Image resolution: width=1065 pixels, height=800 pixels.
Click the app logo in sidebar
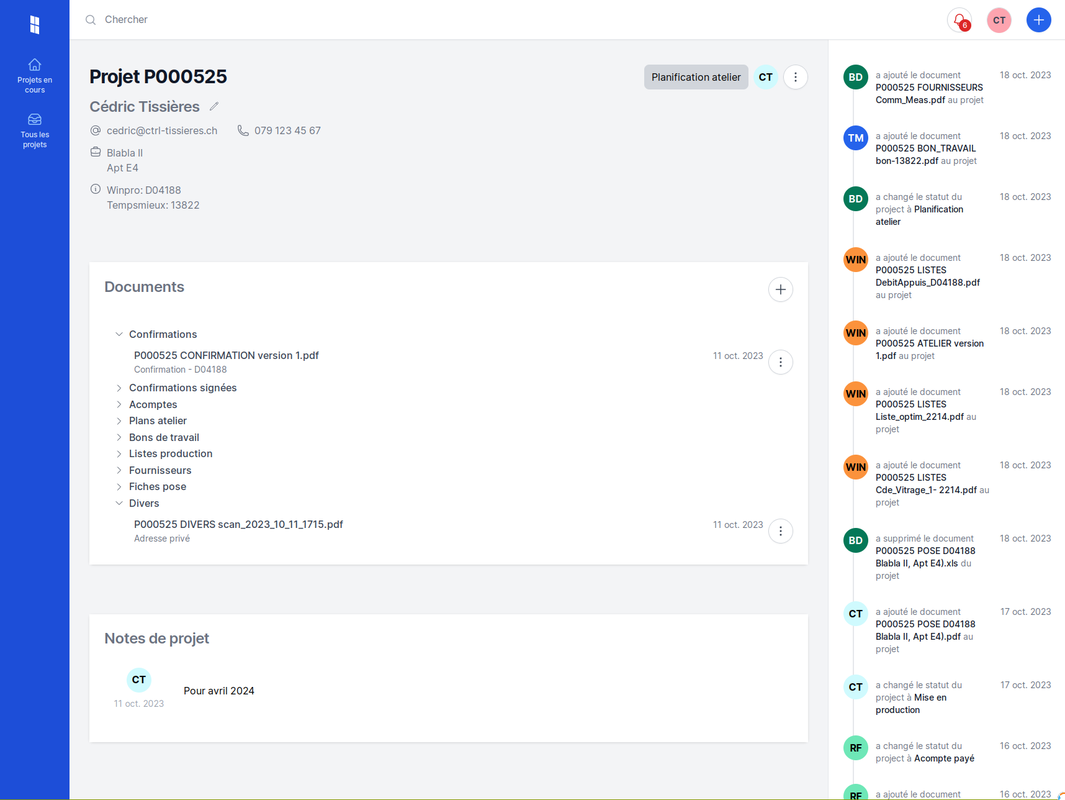coord(35,24)
